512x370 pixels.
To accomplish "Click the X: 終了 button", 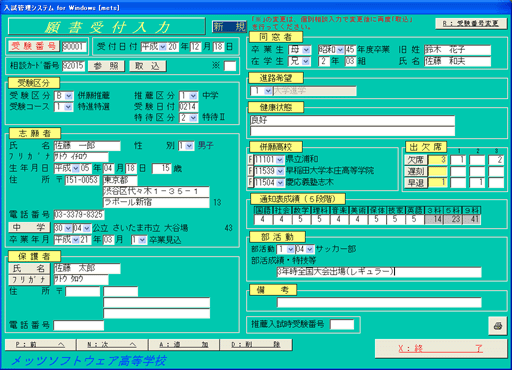I will point(441,348).
